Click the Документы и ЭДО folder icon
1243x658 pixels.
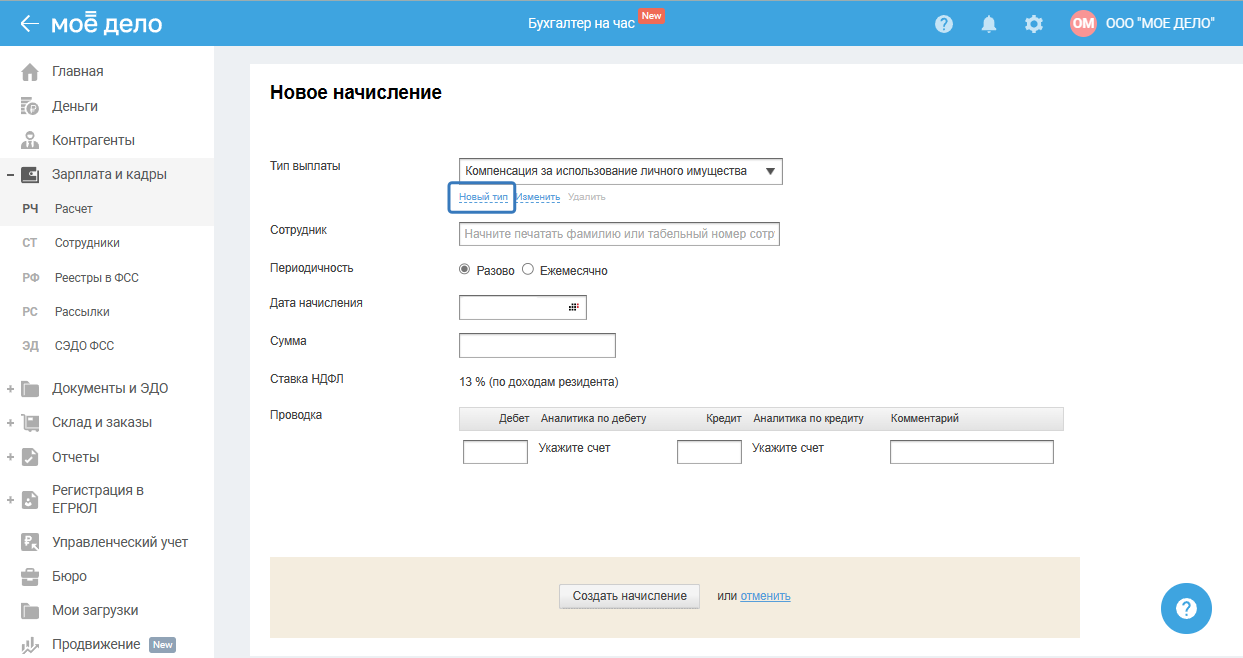point(30,388)
